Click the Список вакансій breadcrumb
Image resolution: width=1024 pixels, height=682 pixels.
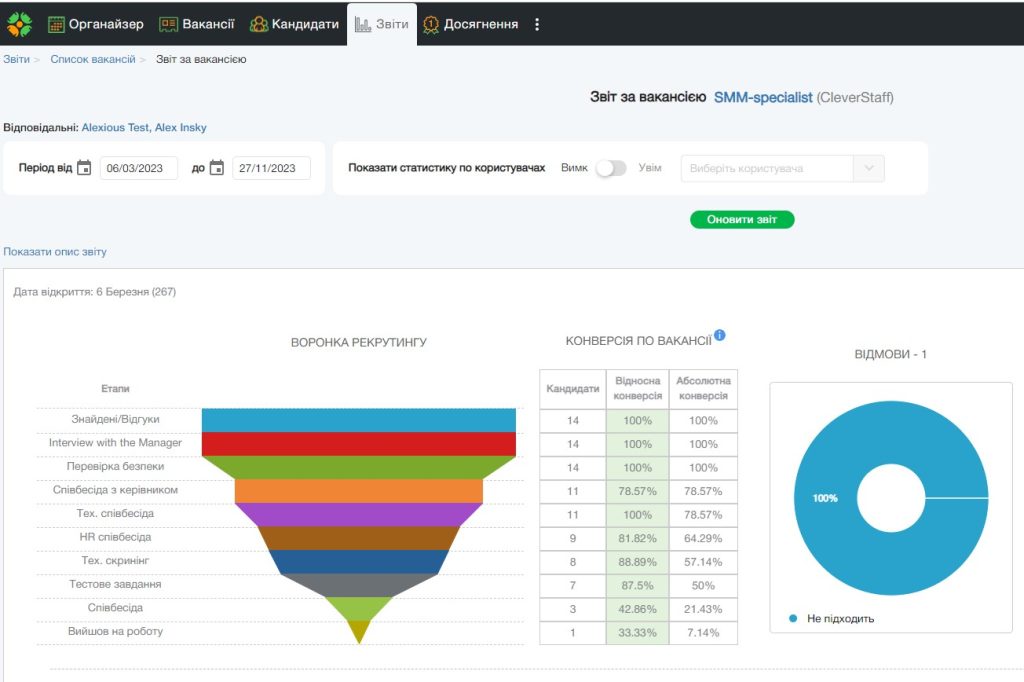tap(93, 59)
